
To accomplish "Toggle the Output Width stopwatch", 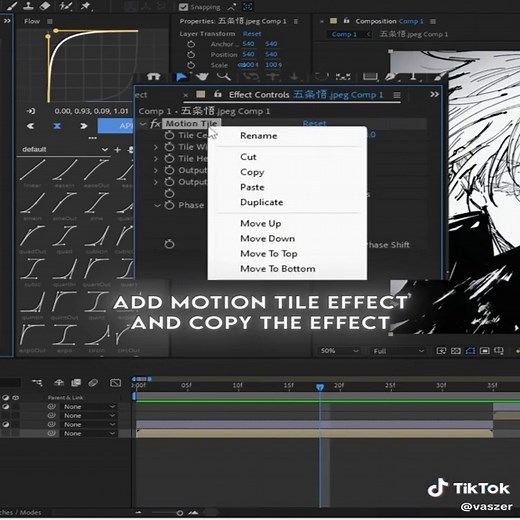I will [169, 170].
